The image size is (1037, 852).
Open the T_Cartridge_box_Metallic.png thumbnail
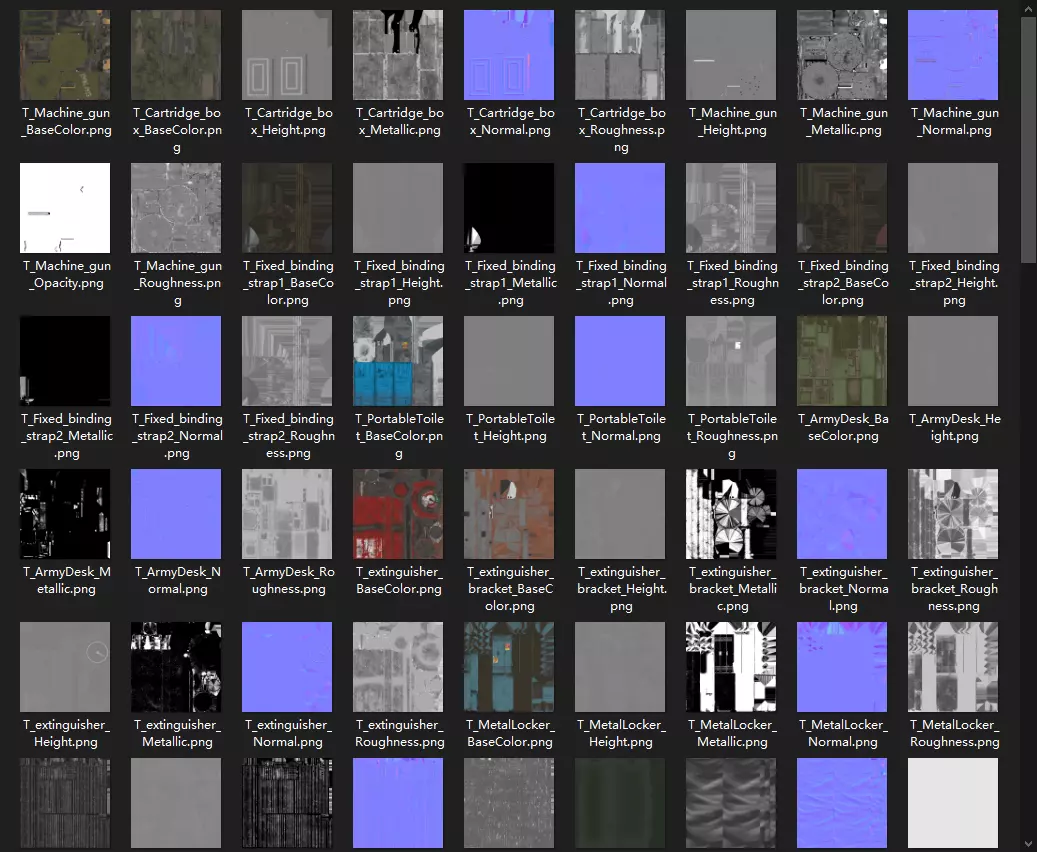(x=398, y=55)
